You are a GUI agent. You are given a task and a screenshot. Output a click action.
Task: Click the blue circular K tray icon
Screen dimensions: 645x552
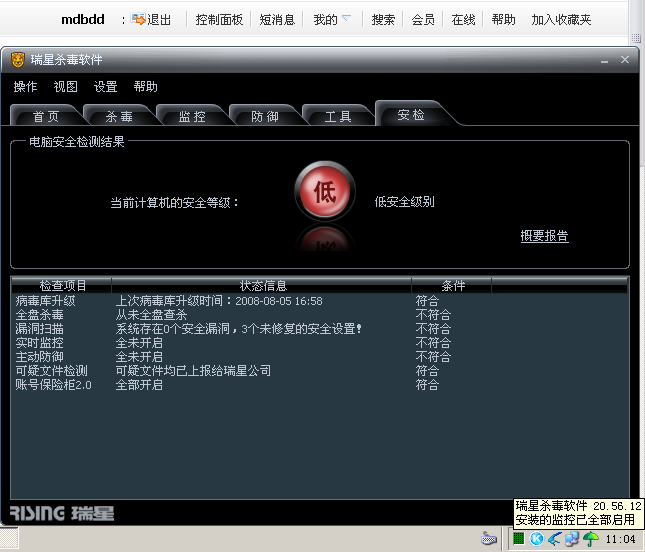(x=536, y=538)
